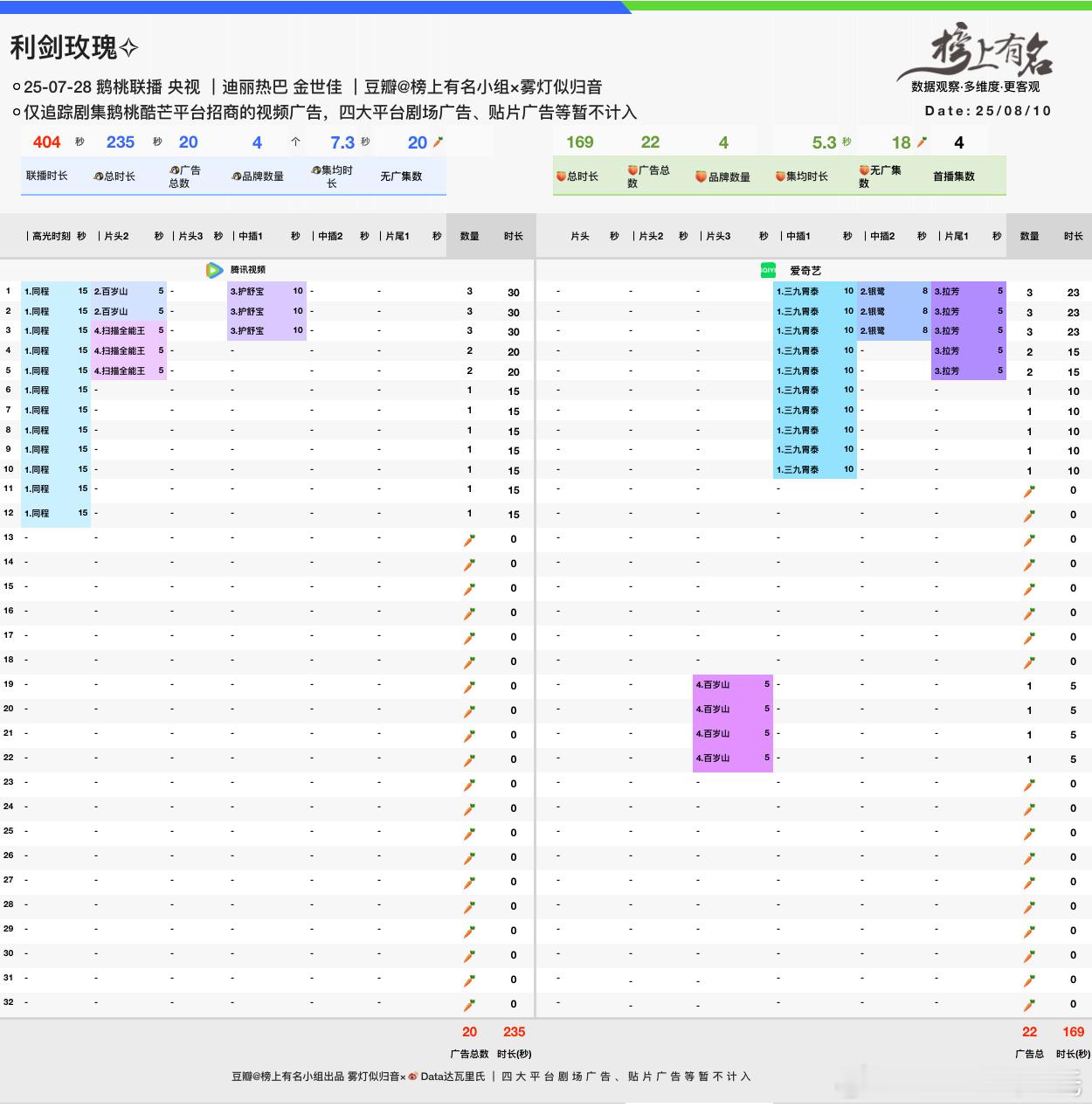This screenshot has height=1108, width=1092.
Task: Click the green iQiyi logo icon
Action: (768, 271)
